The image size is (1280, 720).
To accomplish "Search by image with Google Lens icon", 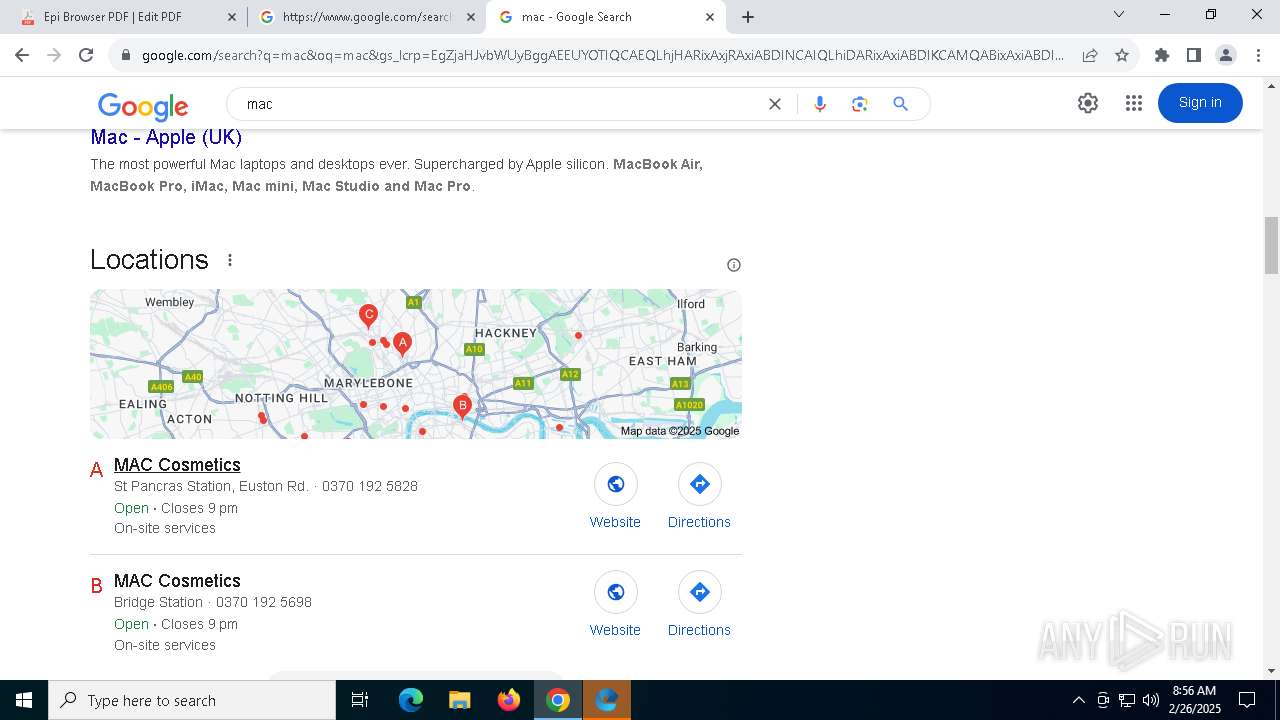I will click(x=860, y=104).
